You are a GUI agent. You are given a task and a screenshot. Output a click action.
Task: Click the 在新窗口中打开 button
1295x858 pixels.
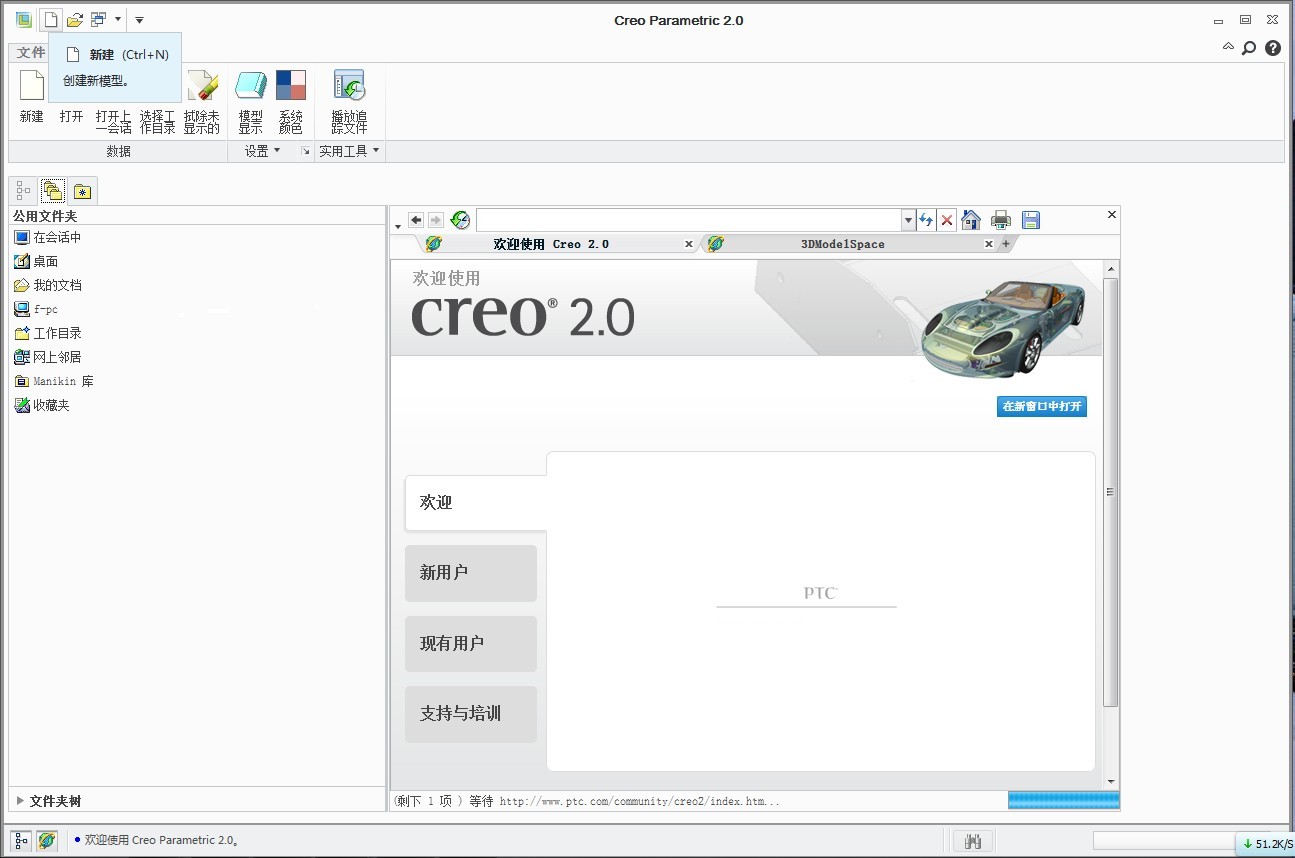click(x=1042, y=406)
